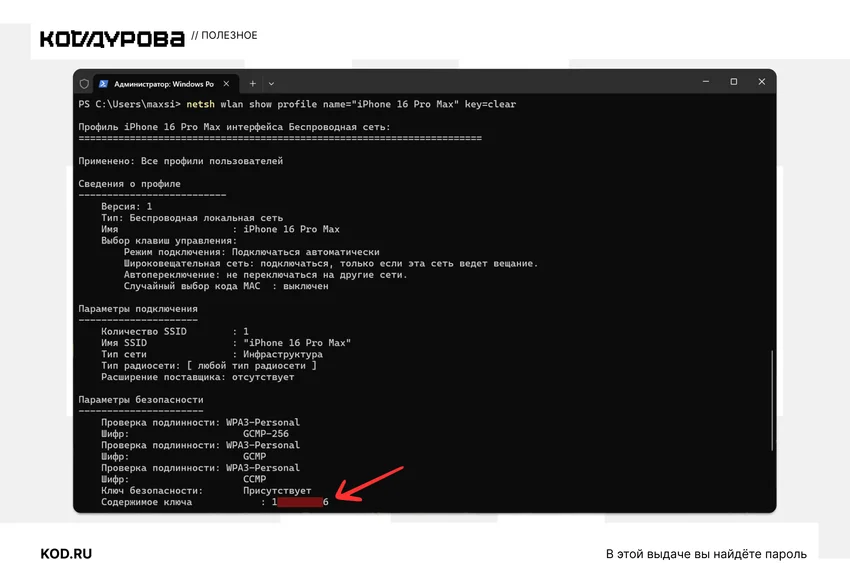Click the 'Содержимое ключа' label
This screenshot has height=582, width=850.
pos(146,502)
